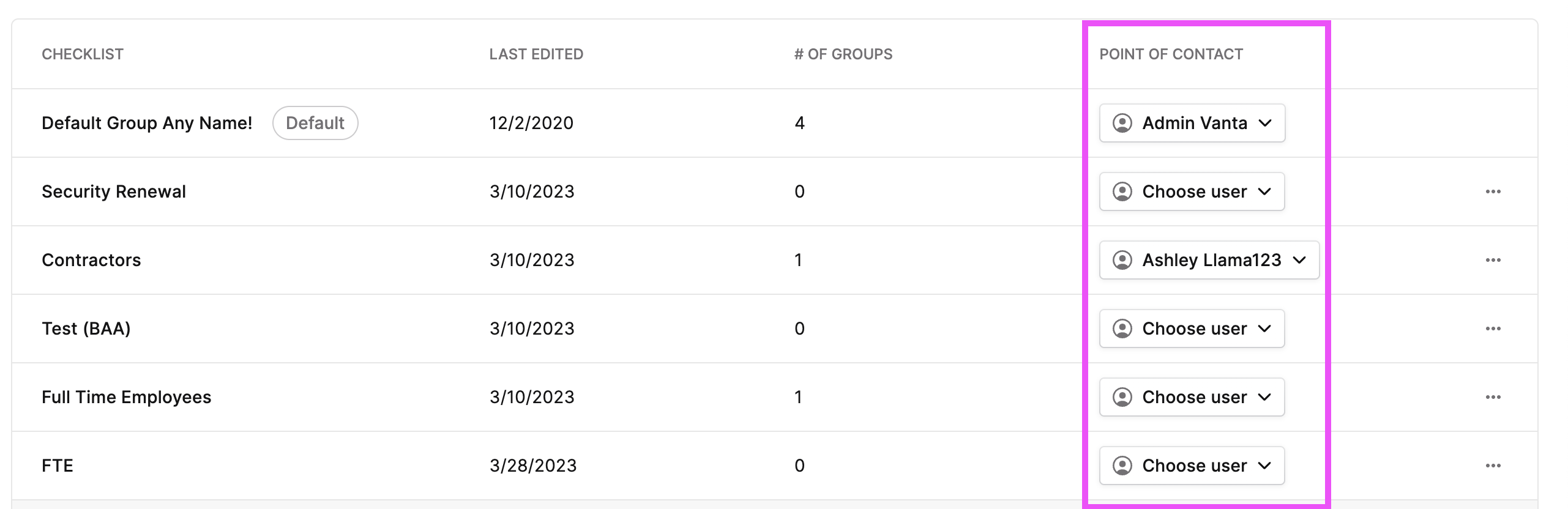Open the Contractors checklist
This screenshot has height=509, width=1568.
[x=91, y=260]
